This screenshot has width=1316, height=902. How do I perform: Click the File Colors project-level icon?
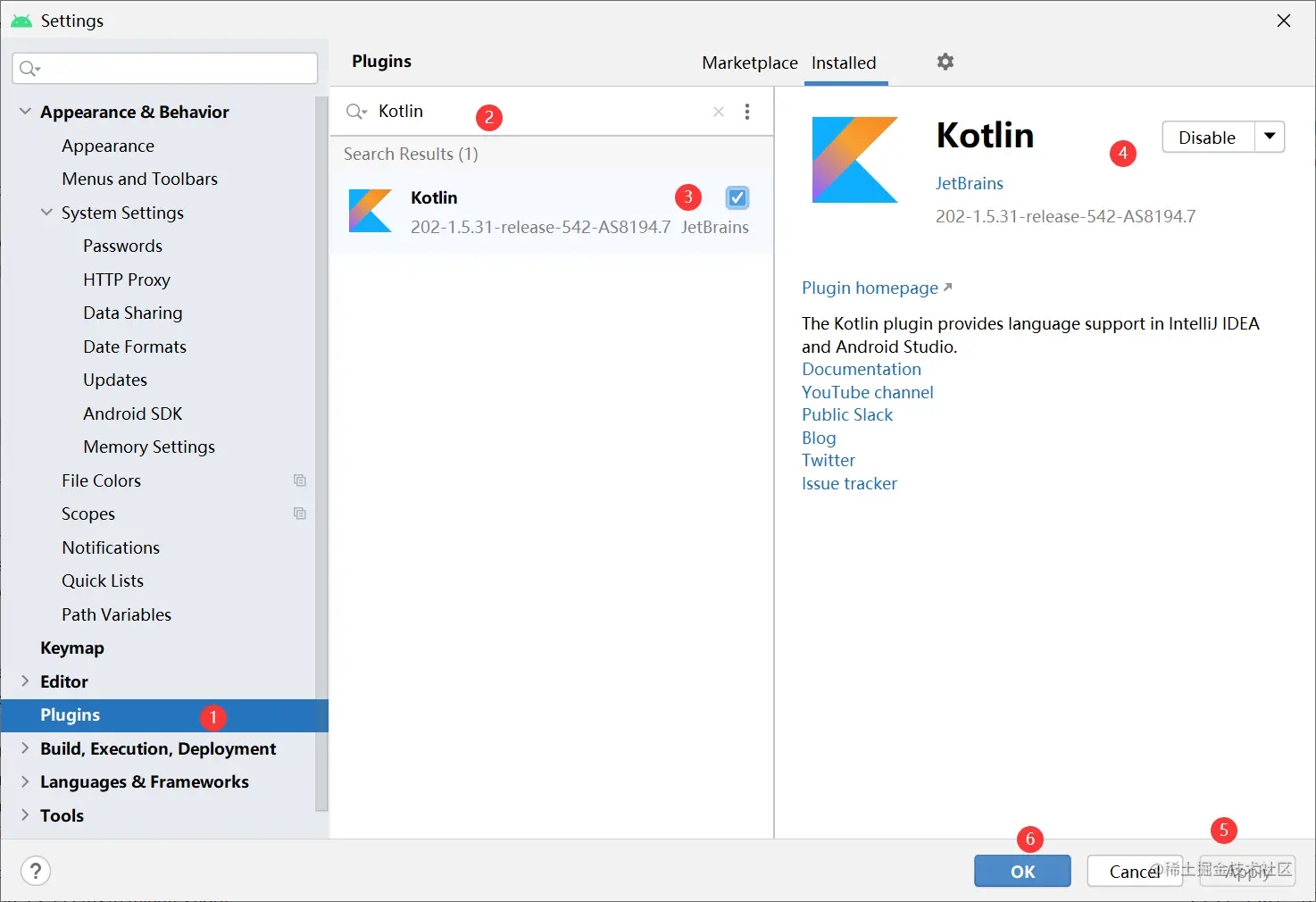pos(300,480)
